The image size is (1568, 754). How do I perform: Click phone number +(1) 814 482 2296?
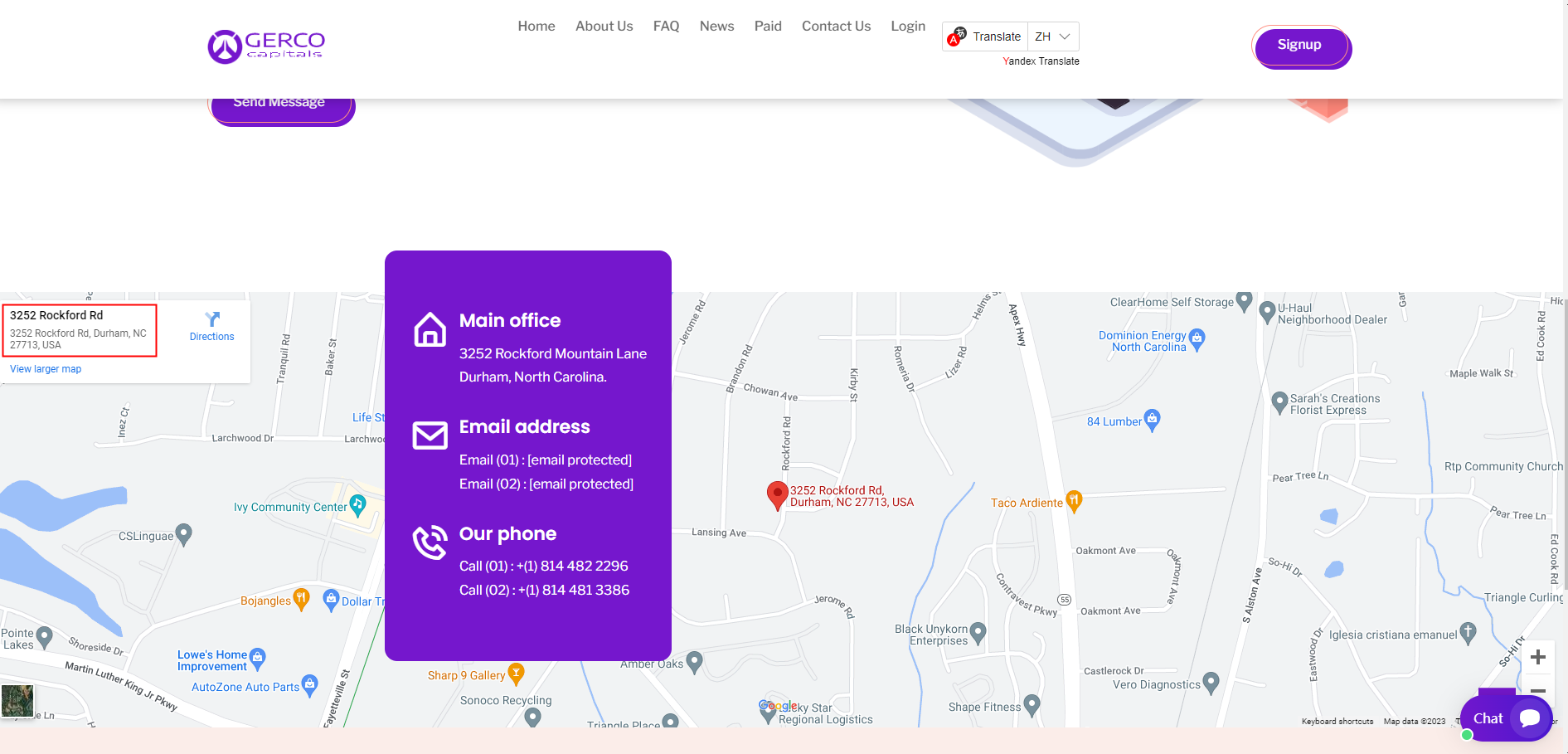(x=572, y=566)
